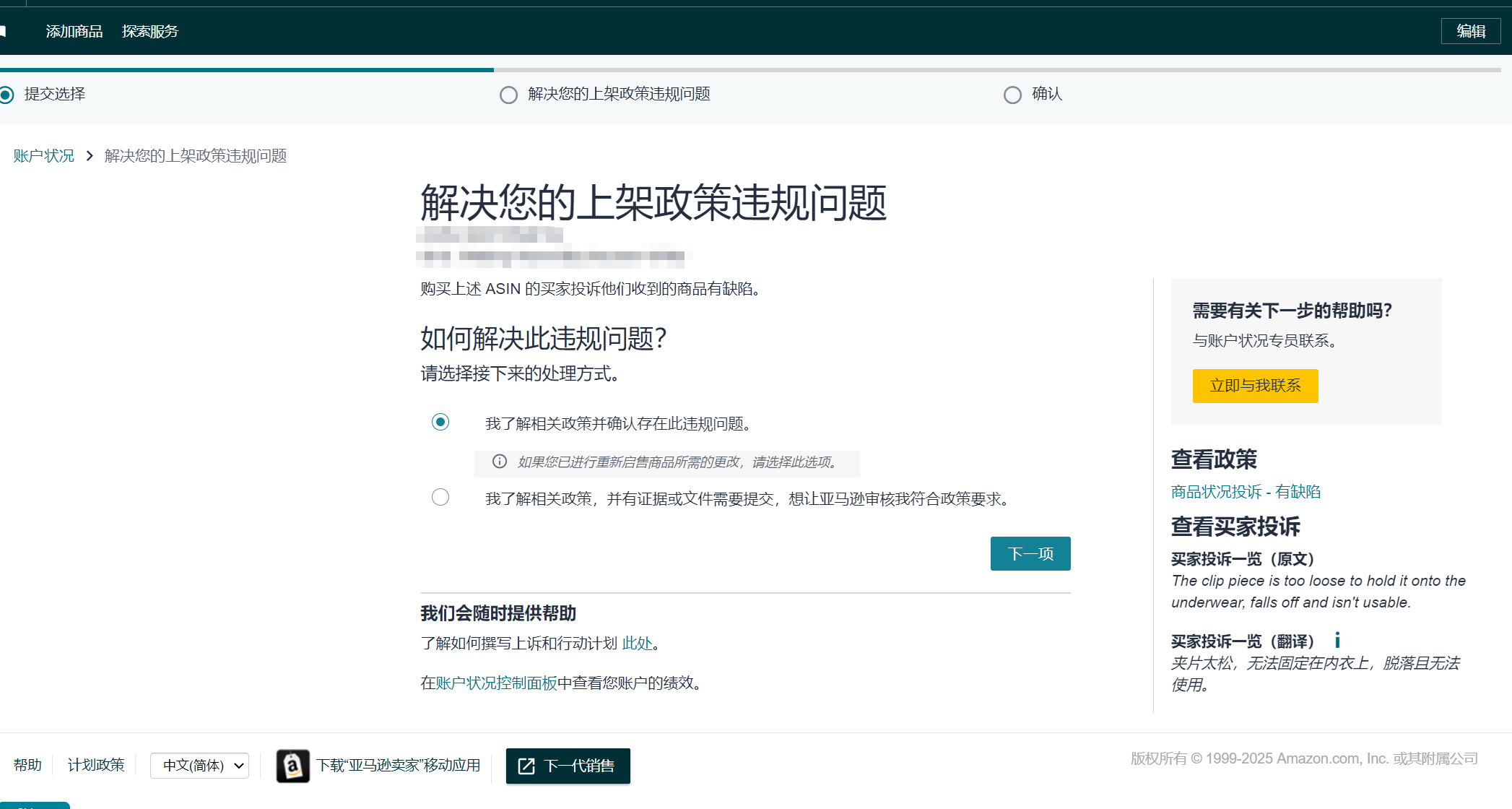Click the 下一代销售 button
The height and width of the screenshot is (809, 1512).
tap(568, 766)
